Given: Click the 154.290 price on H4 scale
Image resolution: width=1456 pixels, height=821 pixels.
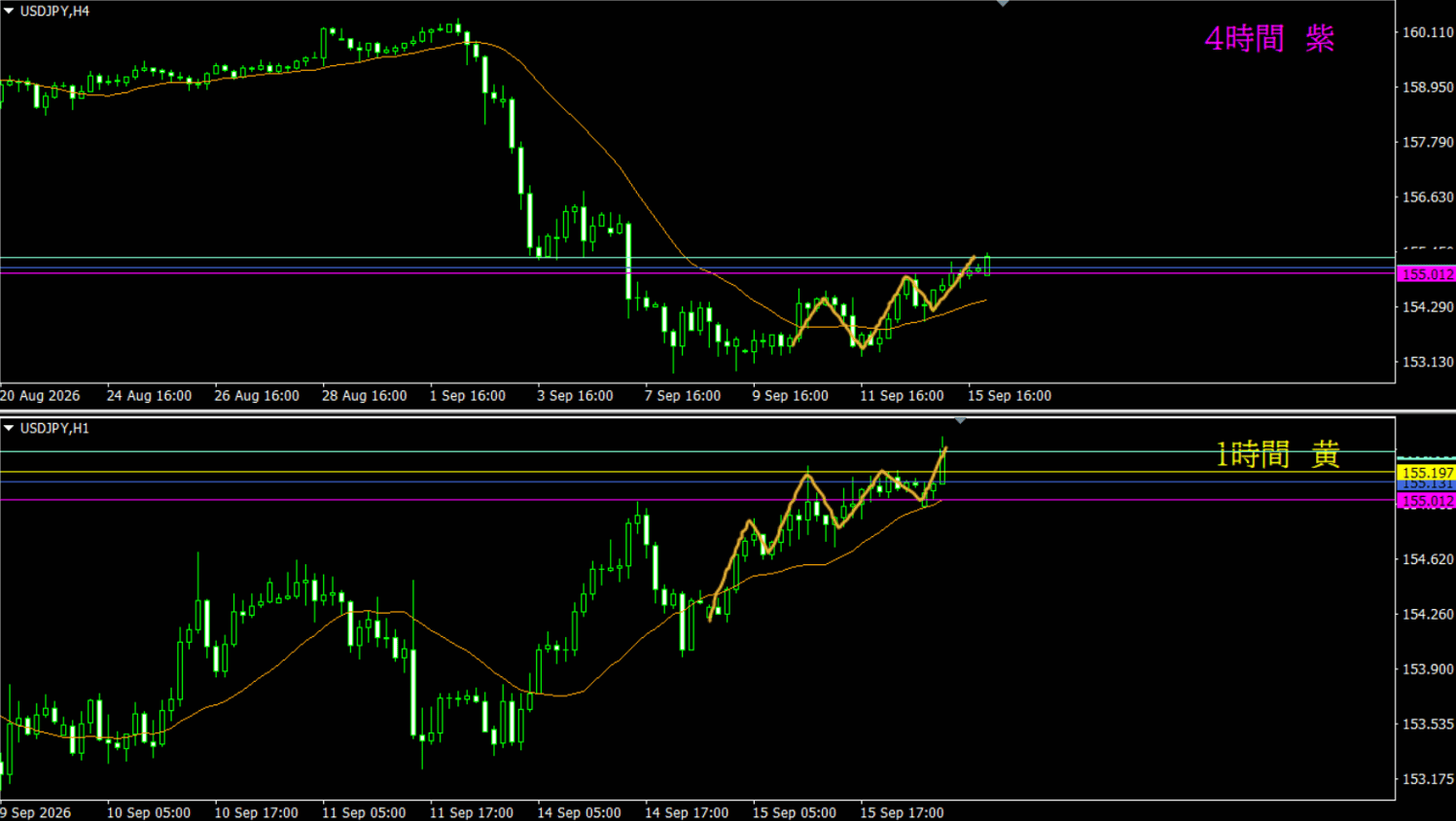Looking at the screenshot, I should pyautogui.click(x=1427, y=306).
